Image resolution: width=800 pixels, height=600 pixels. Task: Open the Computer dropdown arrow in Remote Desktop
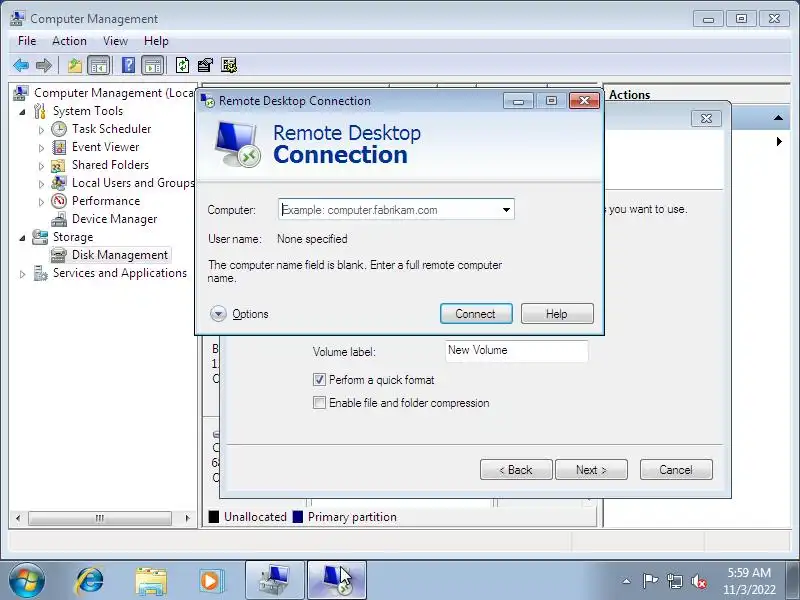506,210
